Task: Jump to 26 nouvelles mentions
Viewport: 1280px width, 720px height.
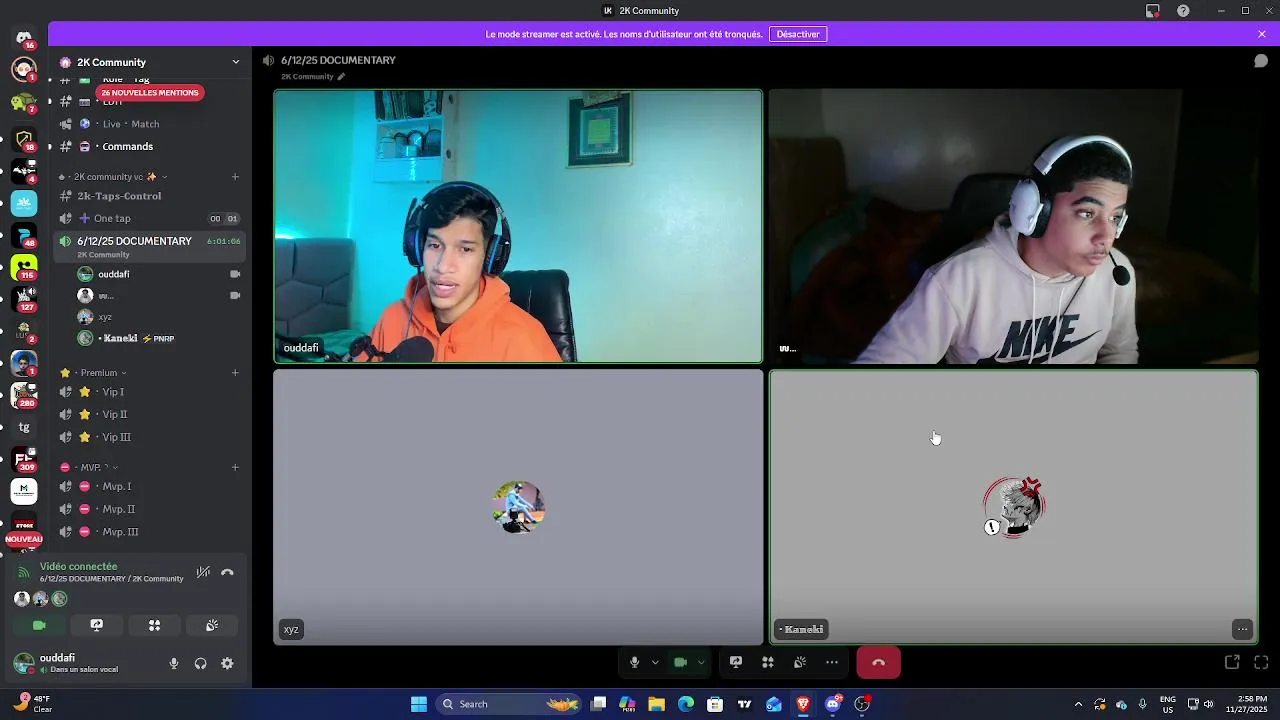Action: click(x=150, y=93)
